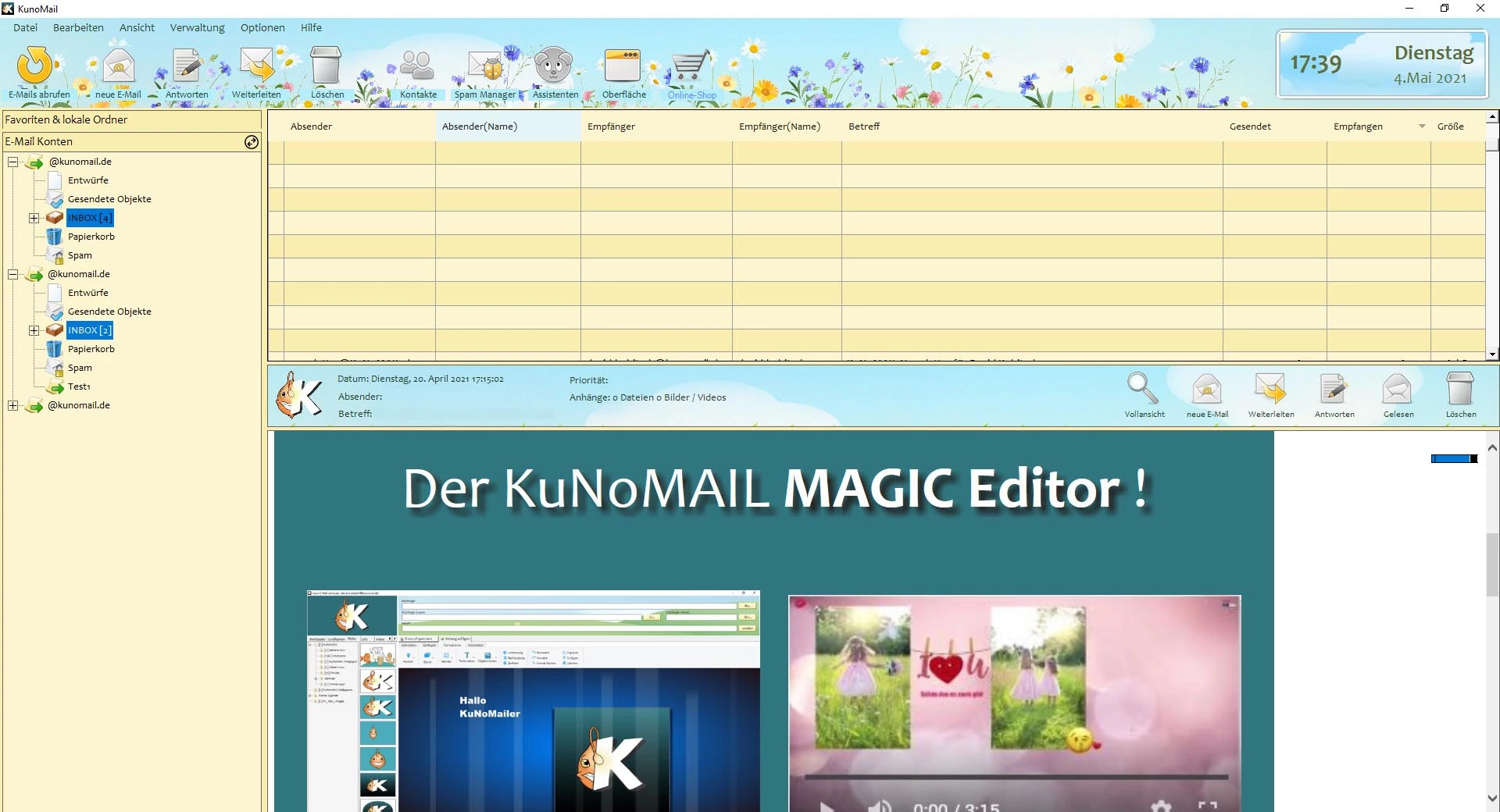Open Papierkorb under the first account
The image size is (1500, 812).
click(x=91, y=237)
